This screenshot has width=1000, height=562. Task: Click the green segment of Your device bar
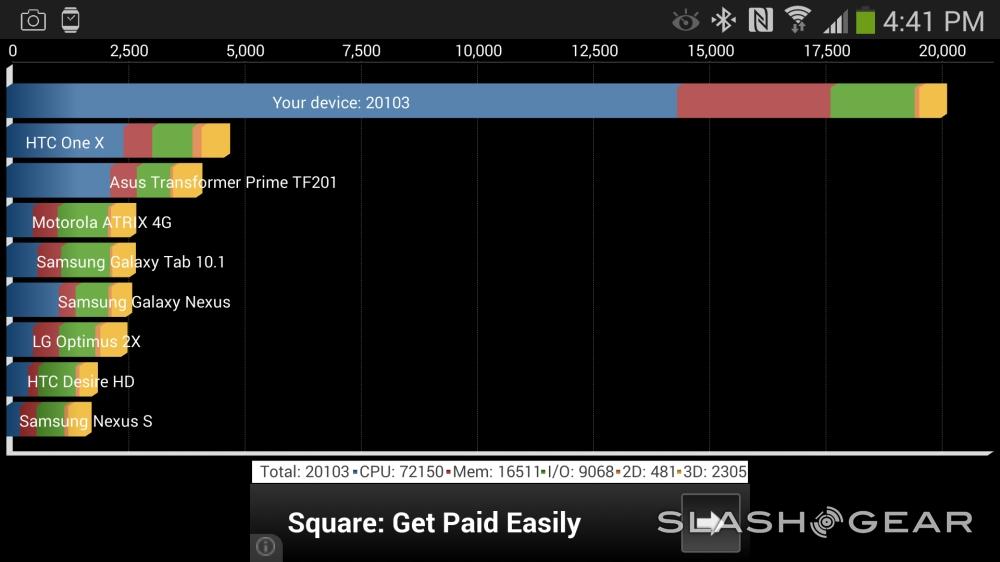click(872, 102)
